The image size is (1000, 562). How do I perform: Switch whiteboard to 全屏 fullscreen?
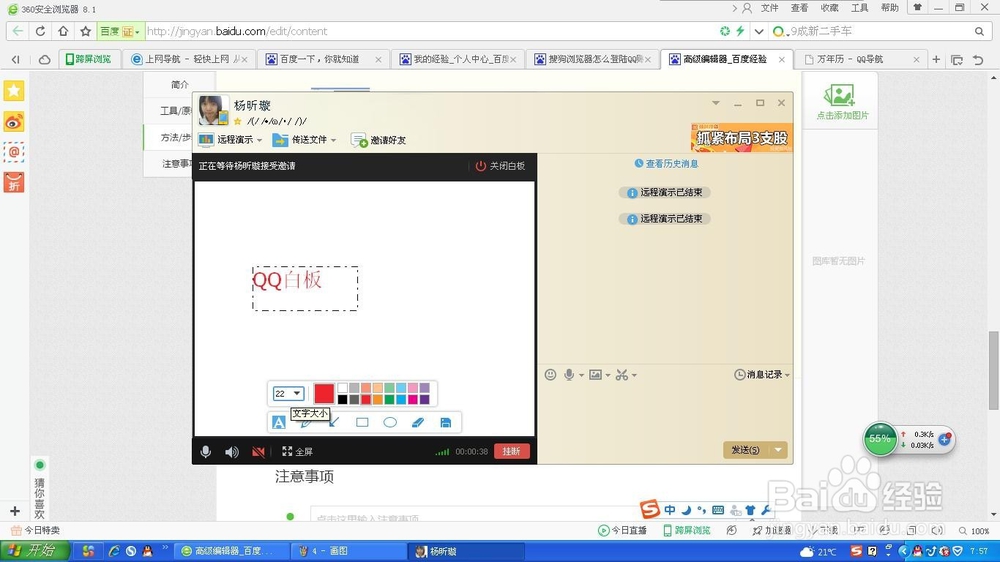pos(297,452)
